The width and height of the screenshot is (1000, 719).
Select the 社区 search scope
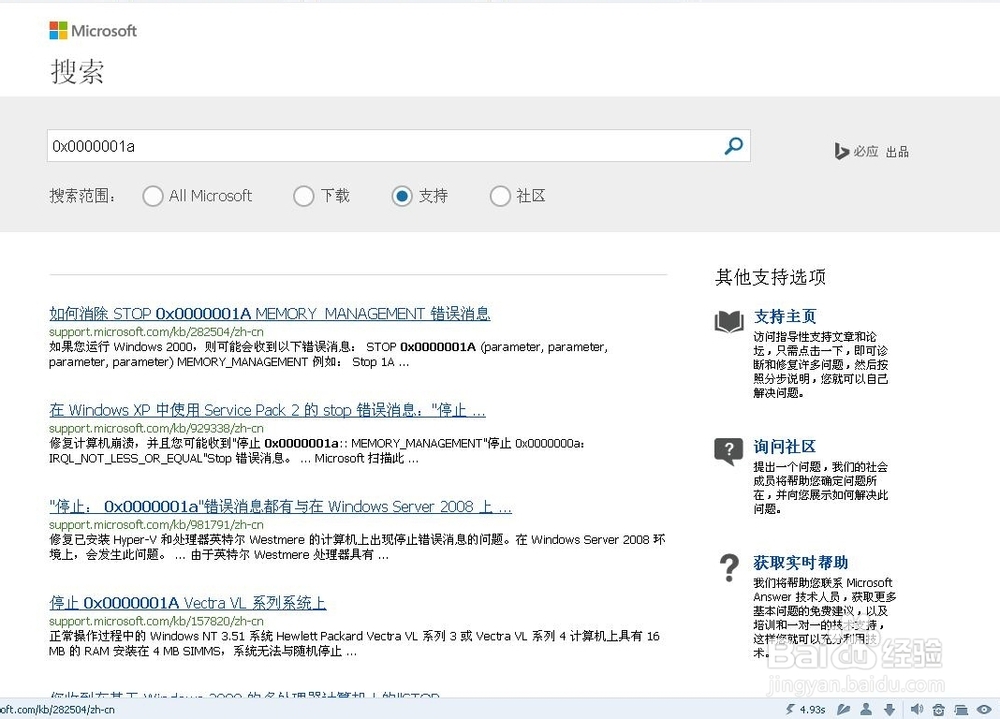click(x=500, y=196)
